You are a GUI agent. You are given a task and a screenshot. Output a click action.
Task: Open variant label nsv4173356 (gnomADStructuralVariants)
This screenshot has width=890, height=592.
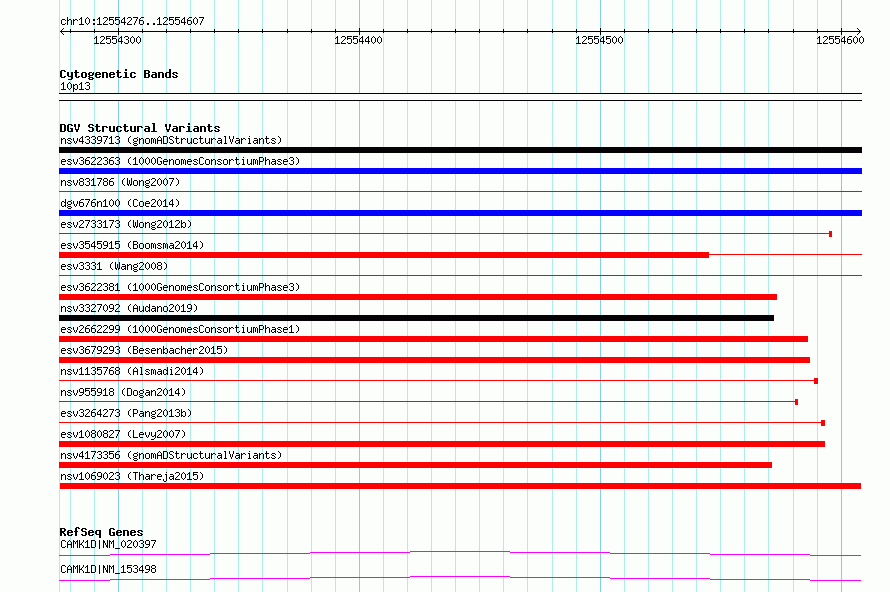(x=171, y=455)
